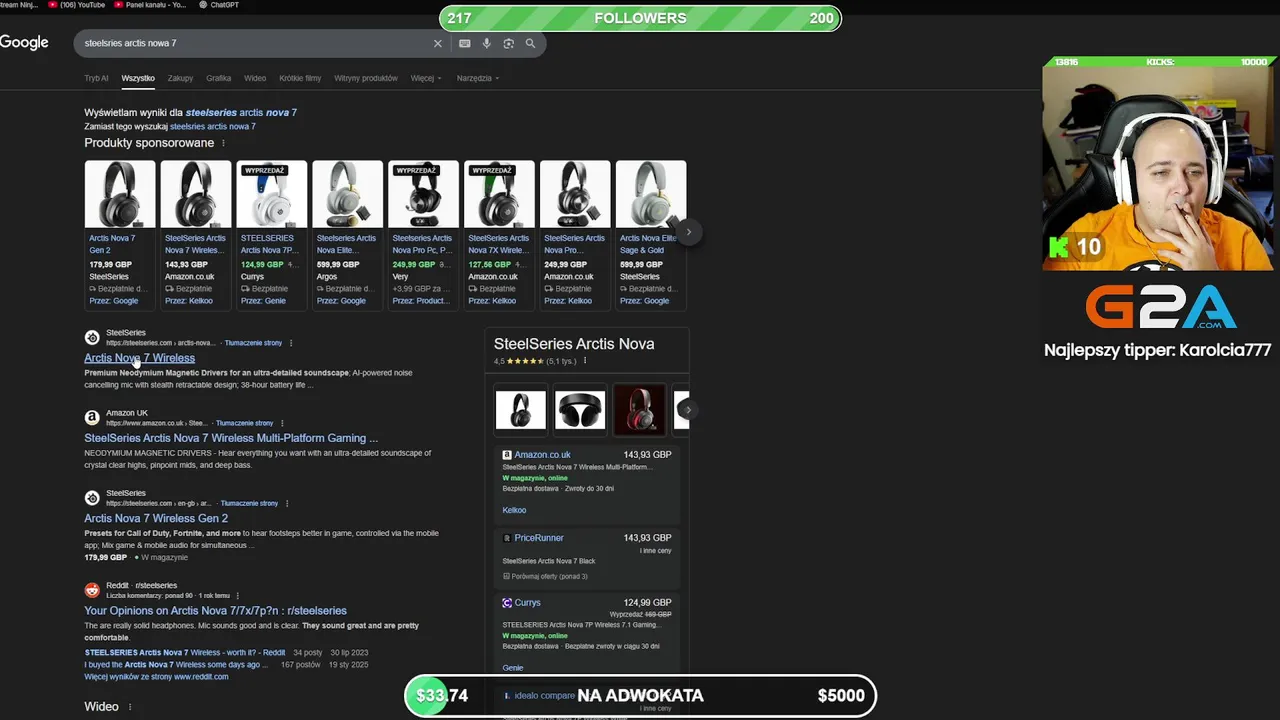Open the three-dot menu beside the Wideo heading

[x=130, y=707]
